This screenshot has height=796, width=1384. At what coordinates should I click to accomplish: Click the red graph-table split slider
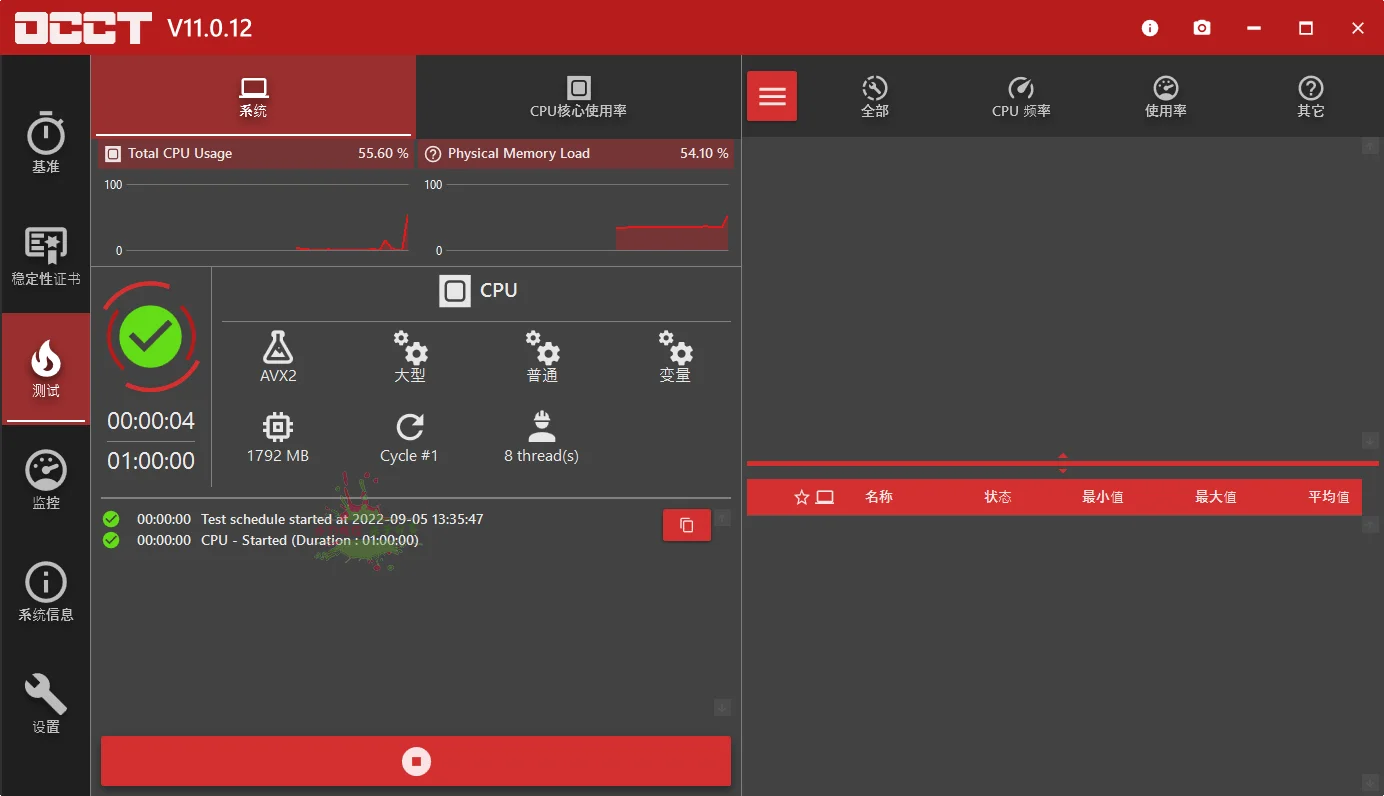pyautogui.click(x=1062, y=462)
